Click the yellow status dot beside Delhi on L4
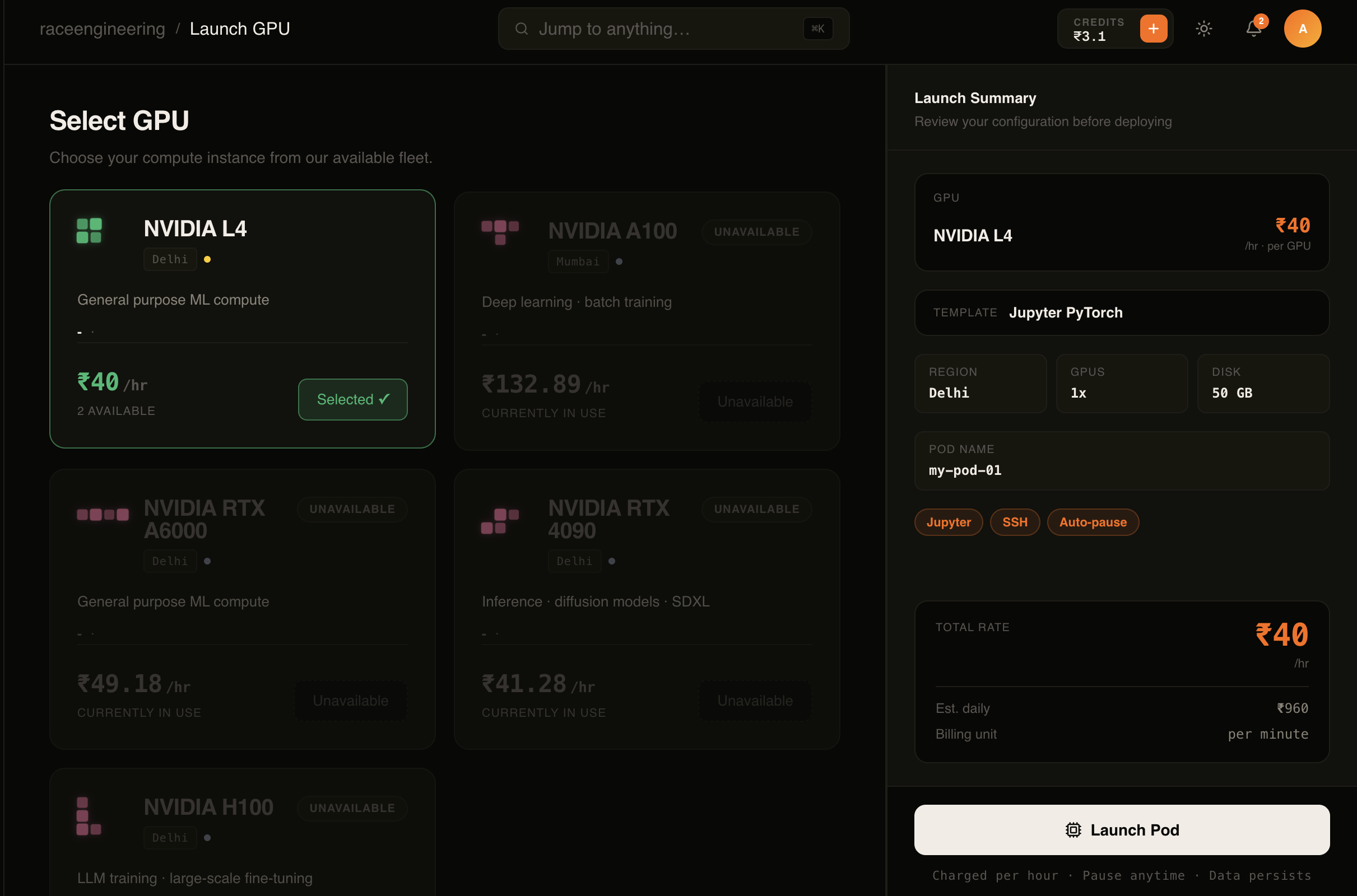Viewport: 1357px width, 896px height. tap(207, 259)
